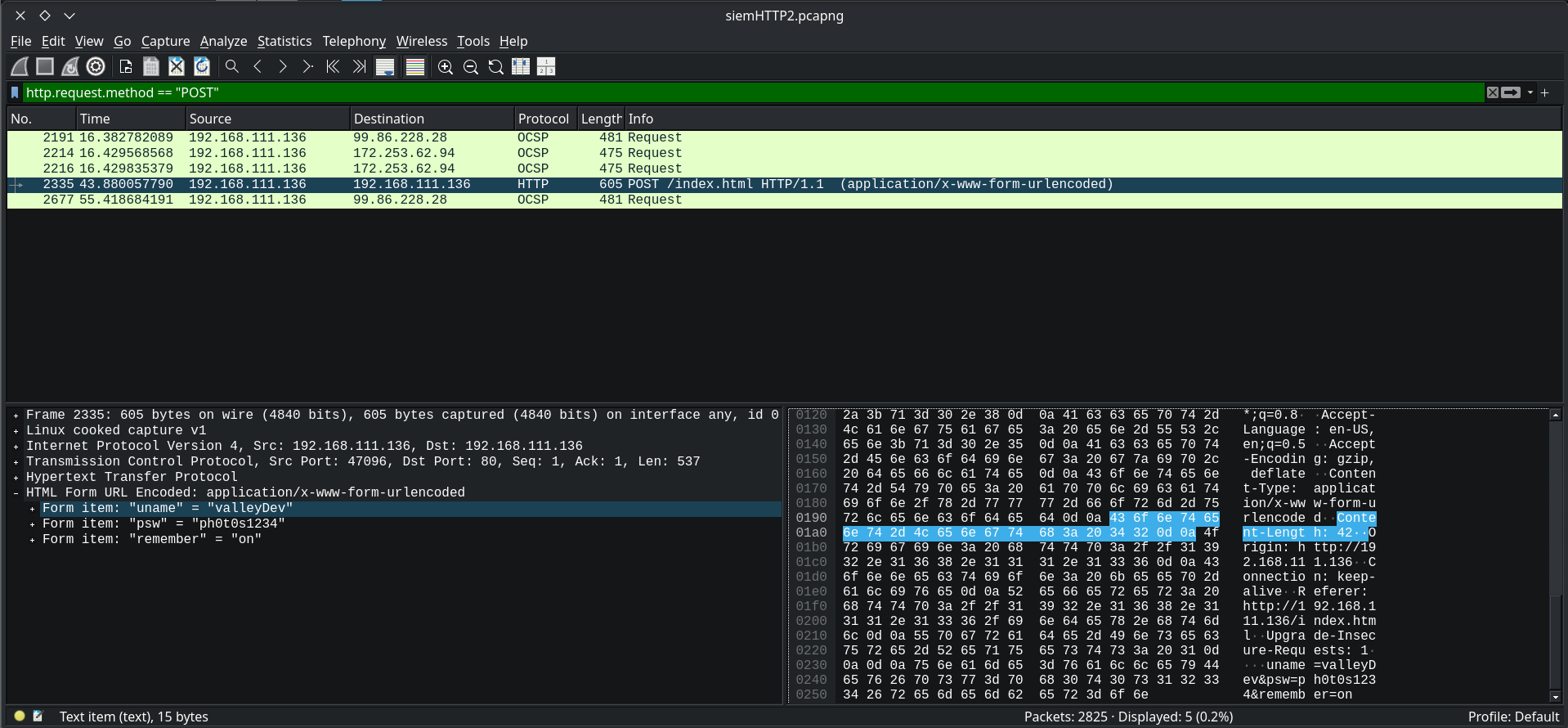The width and height of the screenshot is (1568, 728).
Task: Reload this capture file icon
Action: point(202,67)
